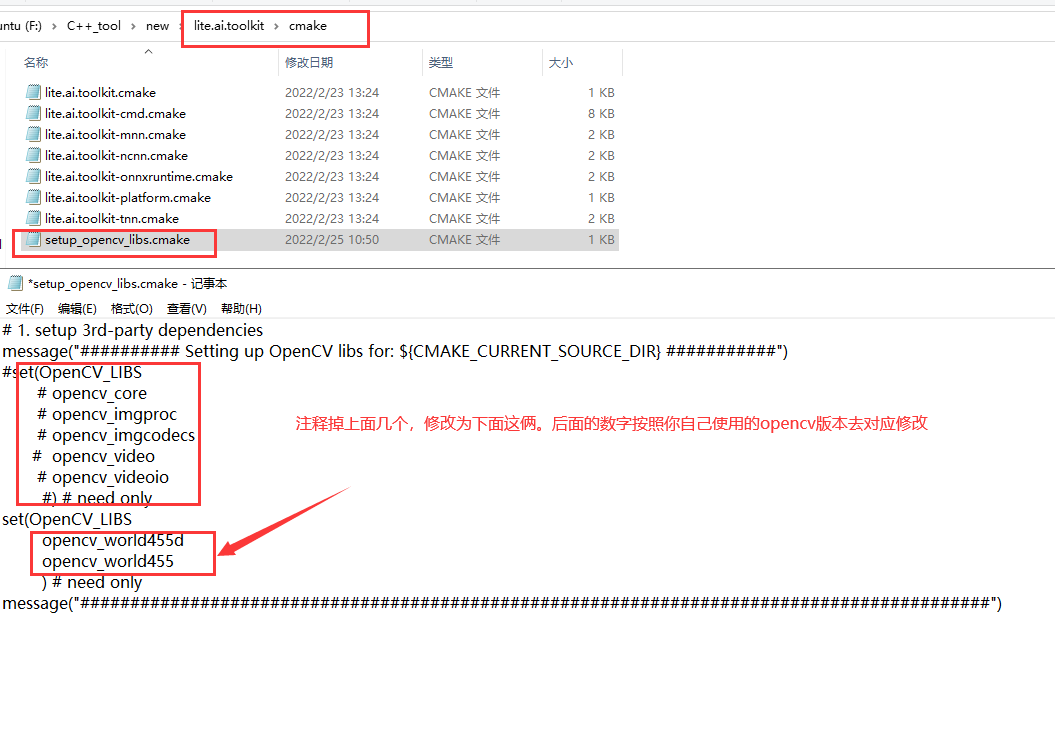Click the lite.ai.toolkit-ncnn.cmake file icon
This screenshot has width=1055, height=739.
[33, 155]
